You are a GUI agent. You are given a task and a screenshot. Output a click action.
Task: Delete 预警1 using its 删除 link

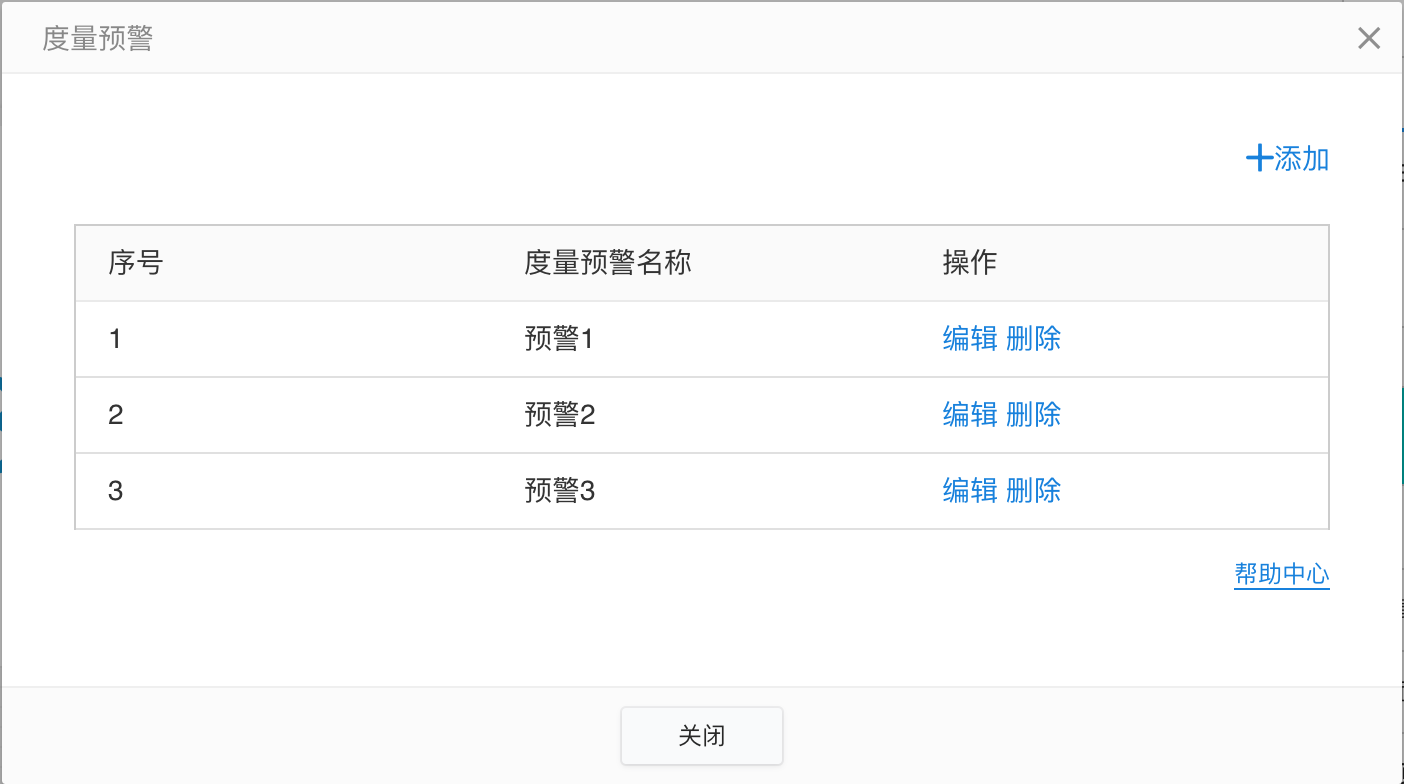point(1034,339)
